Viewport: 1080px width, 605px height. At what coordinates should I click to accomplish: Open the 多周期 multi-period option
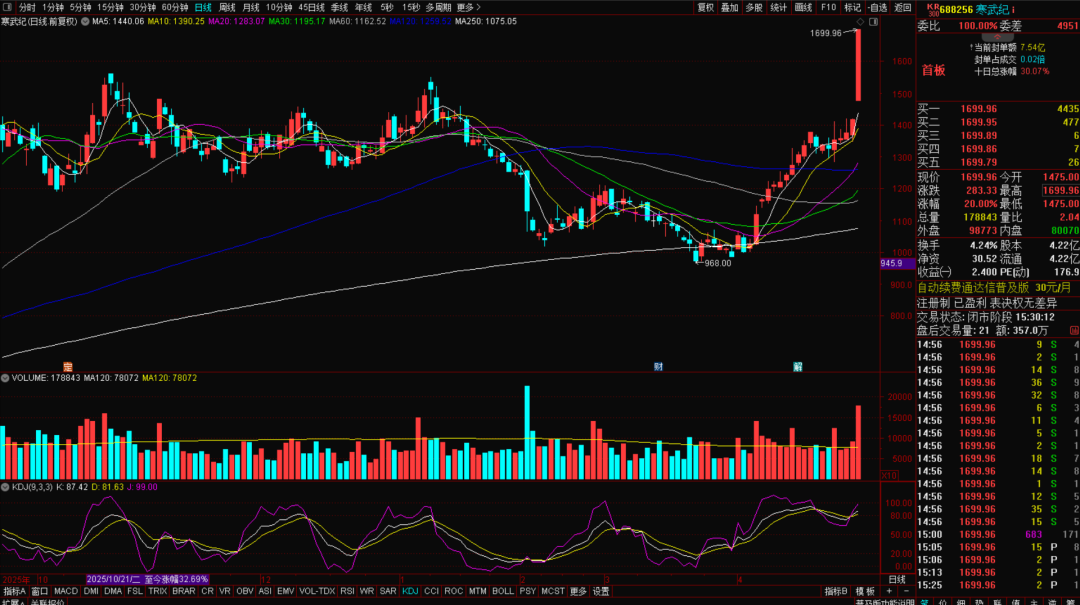click(x=438, y=7)
